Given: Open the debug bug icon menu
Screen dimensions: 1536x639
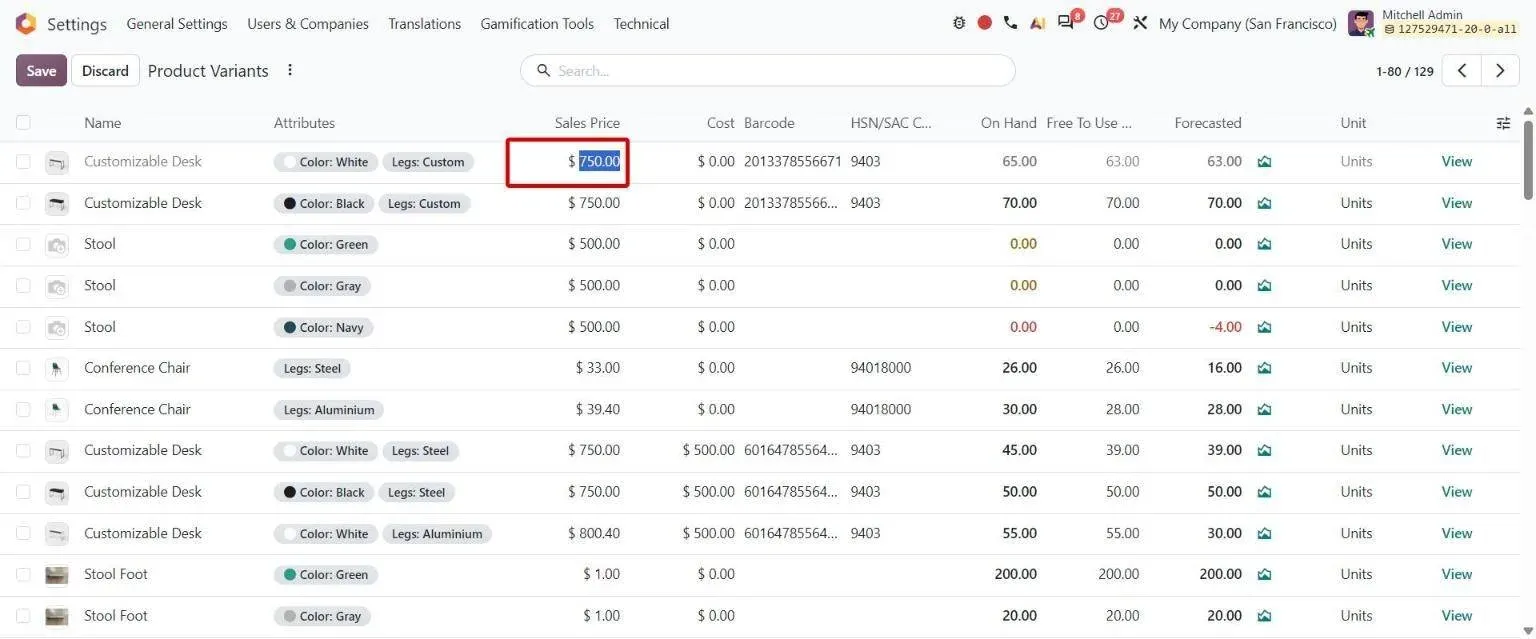Looking at the screenshot, I should 959,23.
